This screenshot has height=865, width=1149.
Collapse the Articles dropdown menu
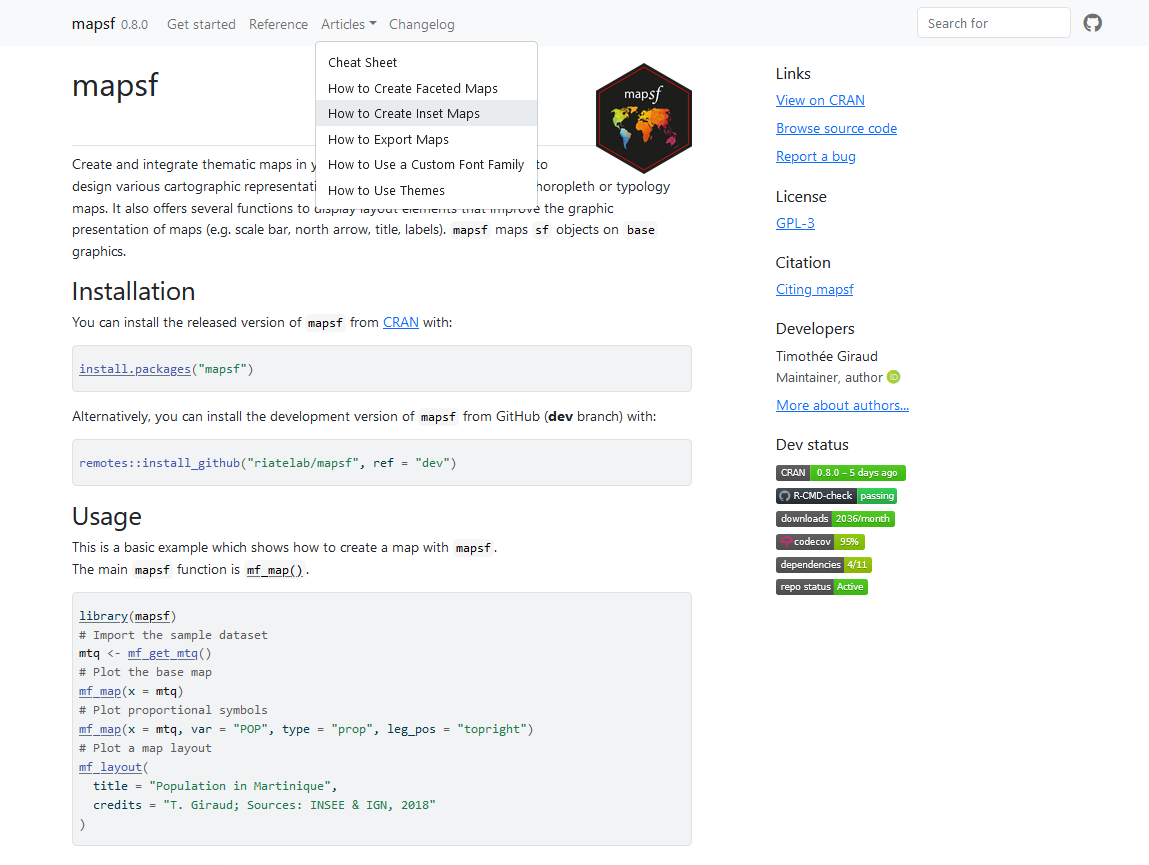click(x=348, y=24)
